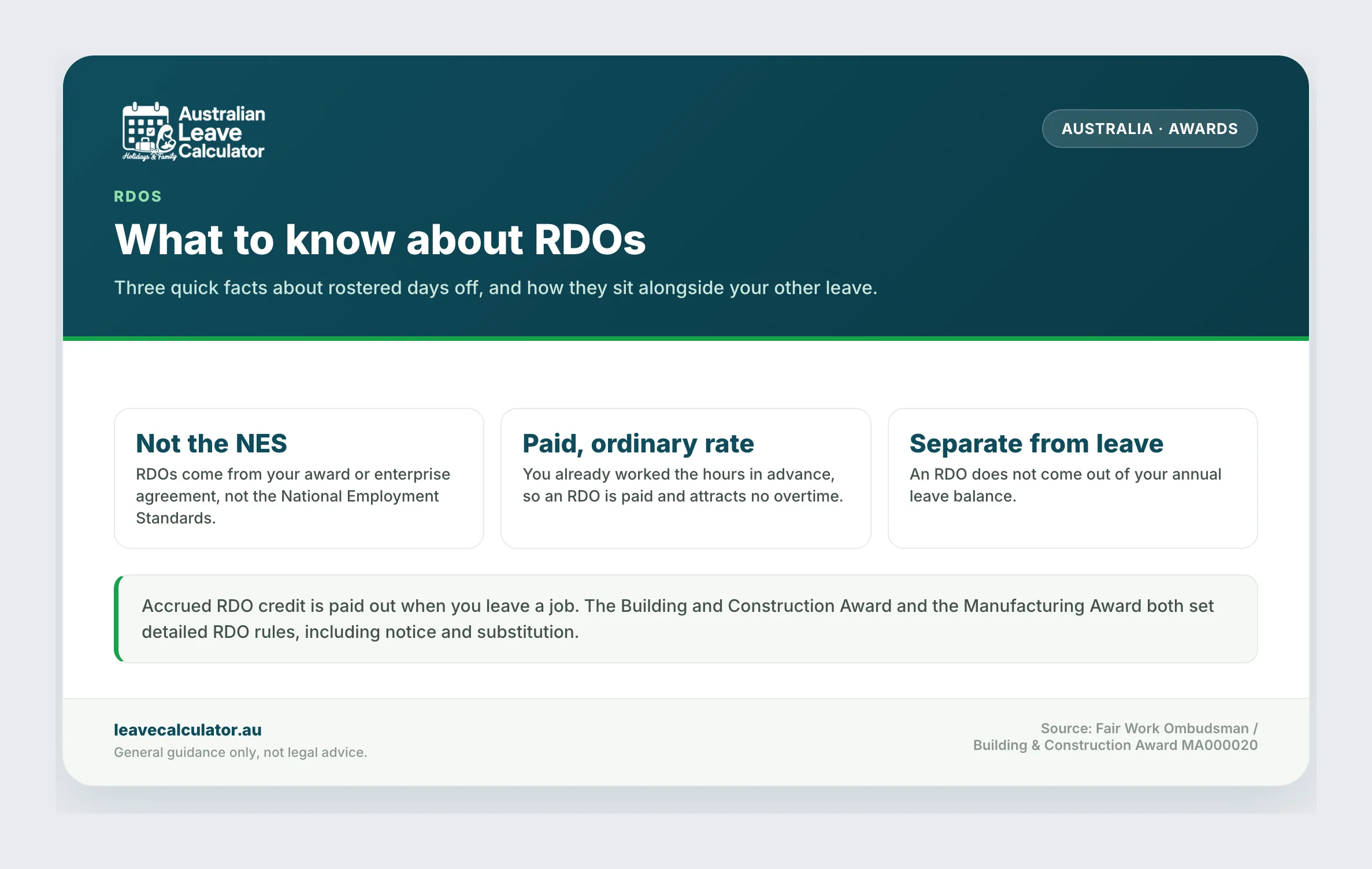
Task: Select the Paid, ordinary rate card title
Action: (638, 443)
